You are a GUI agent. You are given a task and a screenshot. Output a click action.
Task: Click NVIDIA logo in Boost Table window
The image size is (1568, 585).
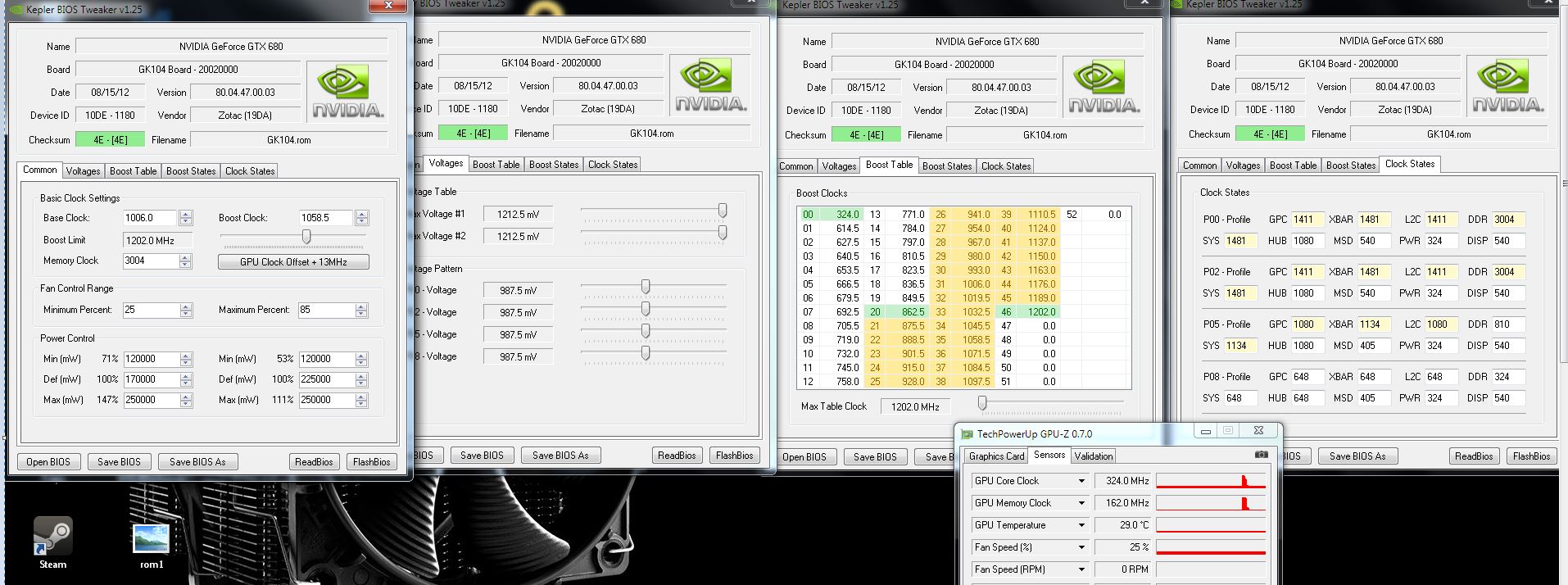click(x=1103, y=86)
